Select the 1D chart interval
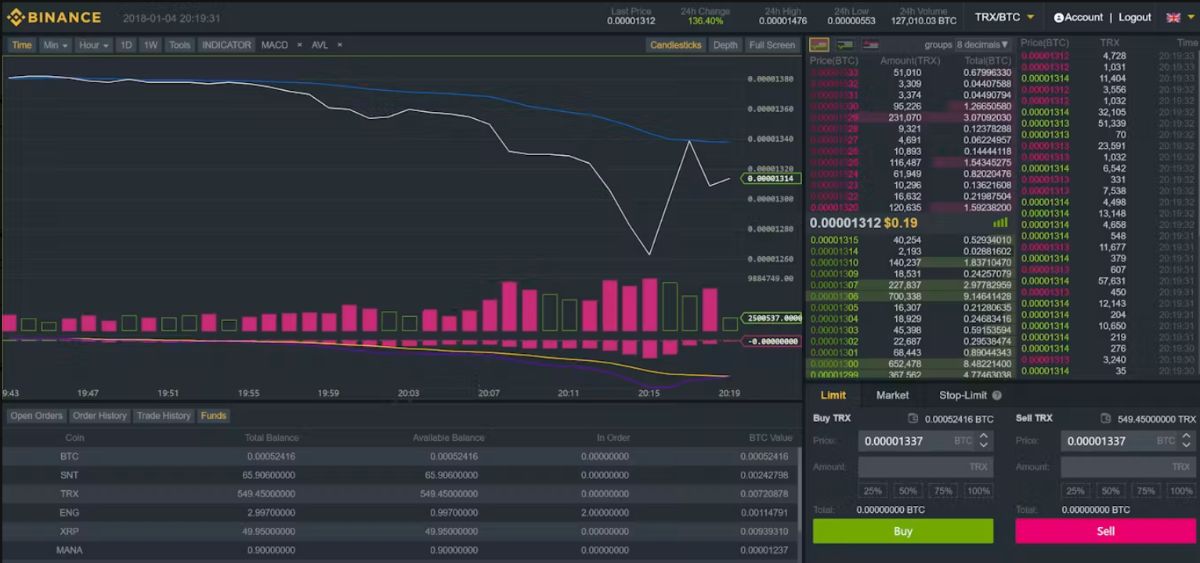 click(126, 45)
